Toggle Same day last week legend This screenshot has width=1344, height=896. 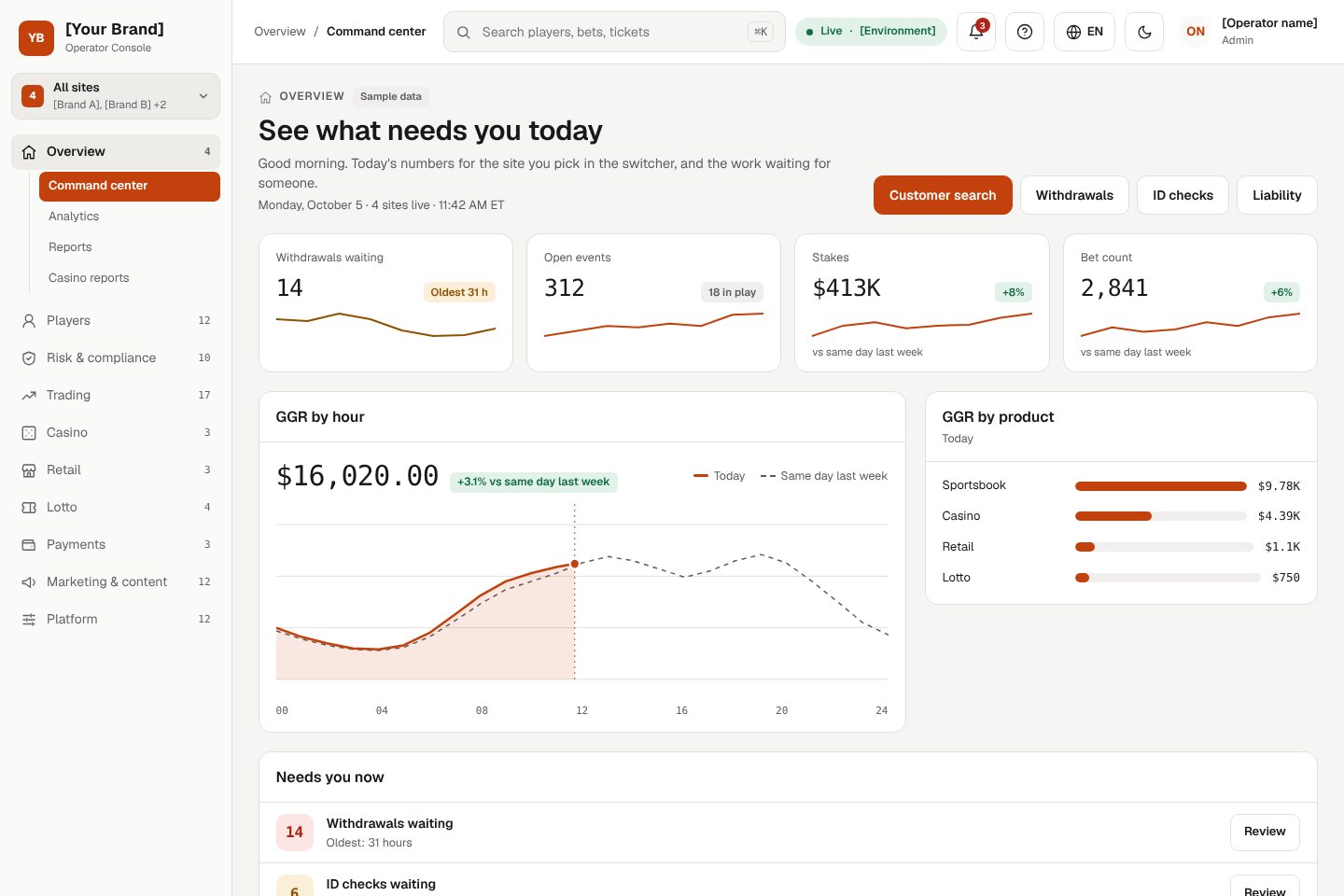point(824,476)
